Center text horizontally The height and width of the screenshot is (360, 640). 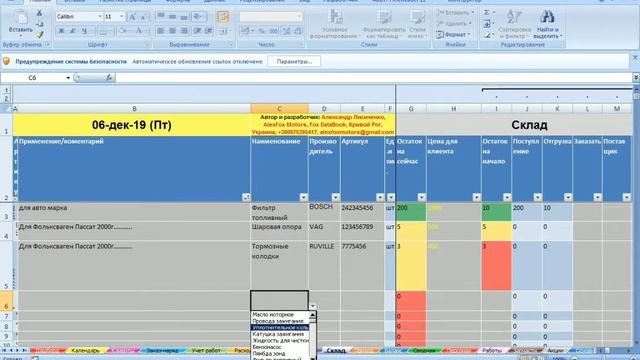[173, 31]
